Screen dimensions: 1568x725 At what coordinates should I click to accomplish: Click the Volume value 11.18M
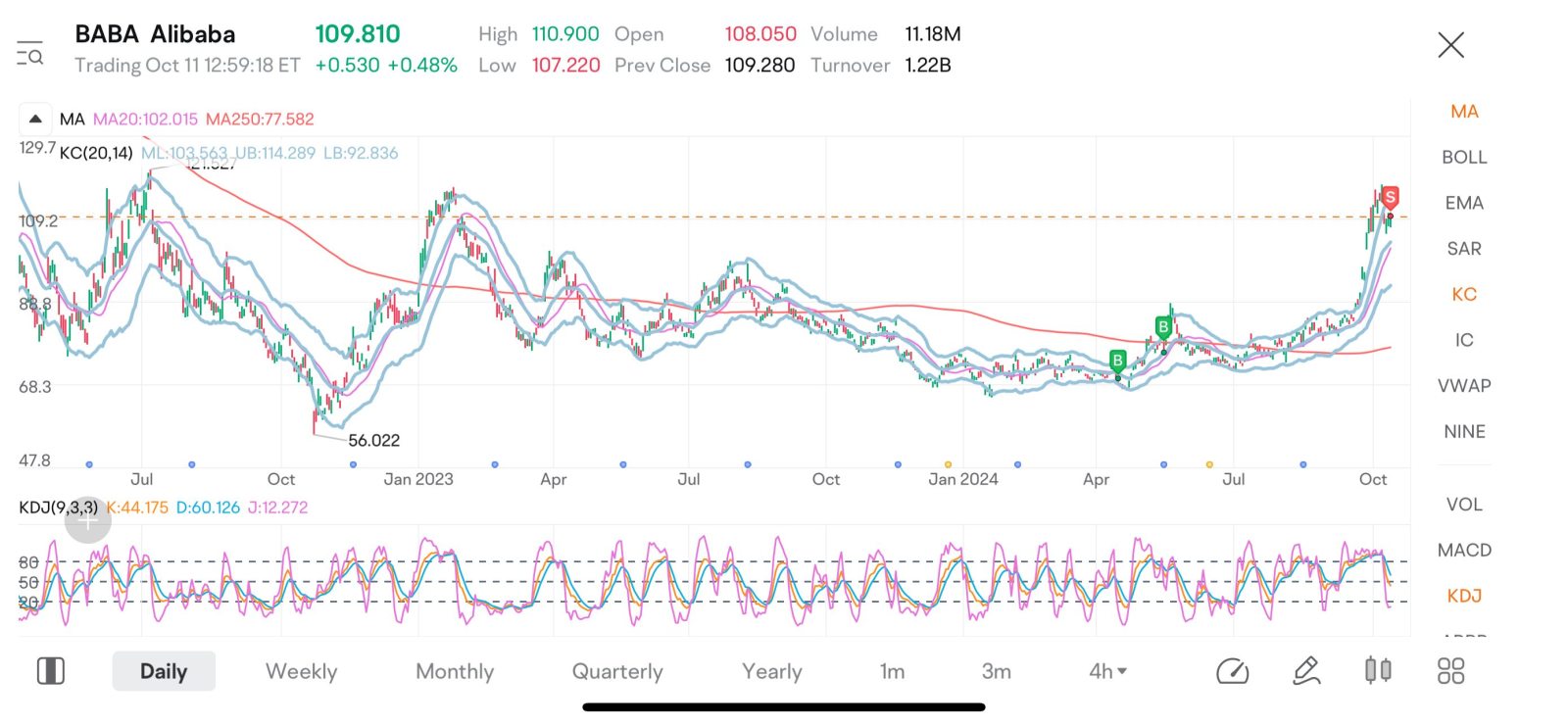point(933,34)
